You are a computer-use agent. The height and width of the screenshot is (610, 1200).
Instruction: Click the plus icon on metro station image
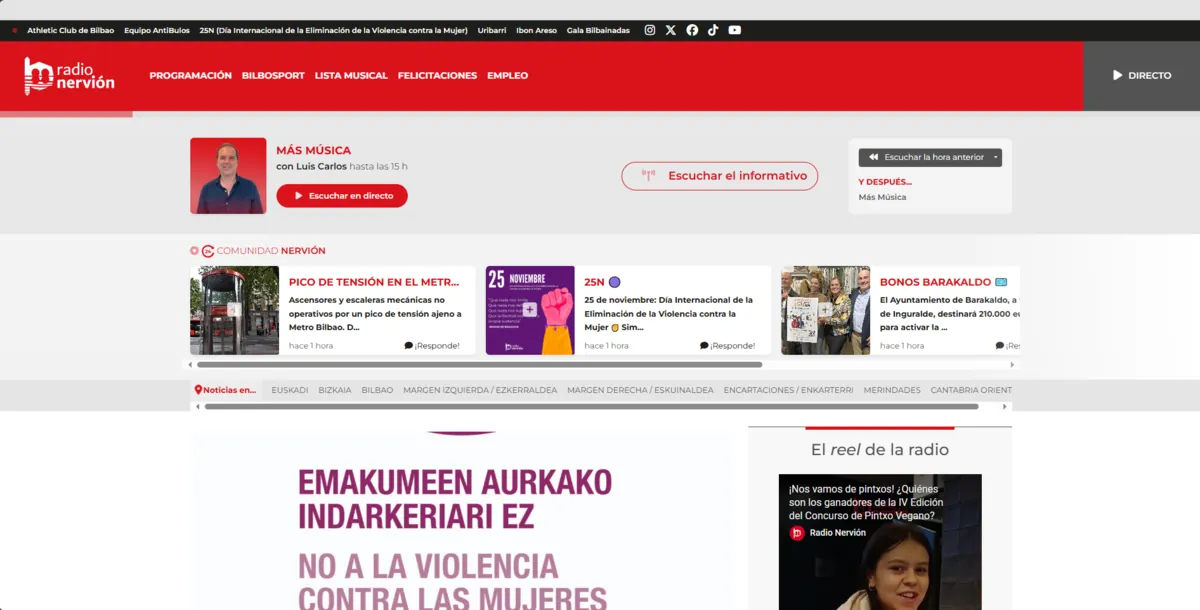tap(234, 310)
